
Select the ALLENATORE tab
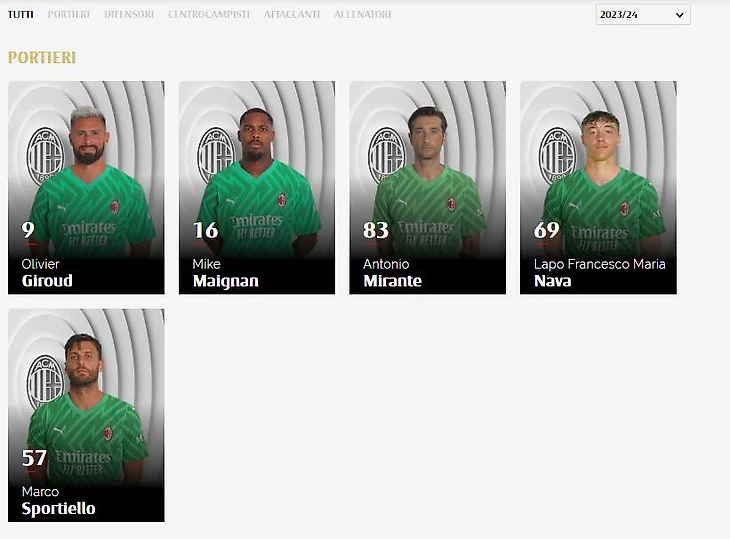tap(363, 14)
